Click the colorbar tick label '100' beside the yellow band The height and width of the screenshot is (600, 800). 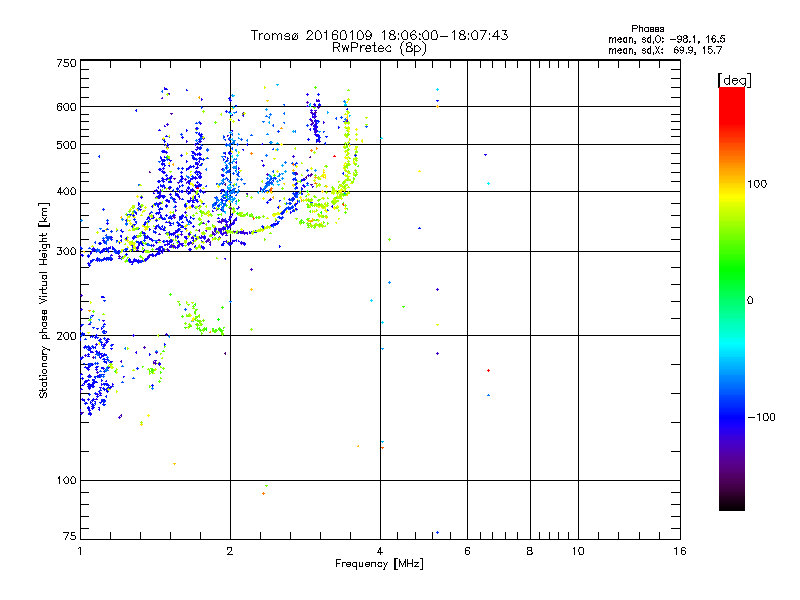[x=757, y=184]
